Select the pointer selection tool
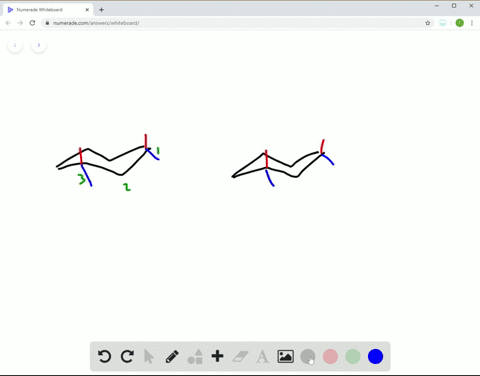The image size is (480, 376). click(x=149, y=356)
